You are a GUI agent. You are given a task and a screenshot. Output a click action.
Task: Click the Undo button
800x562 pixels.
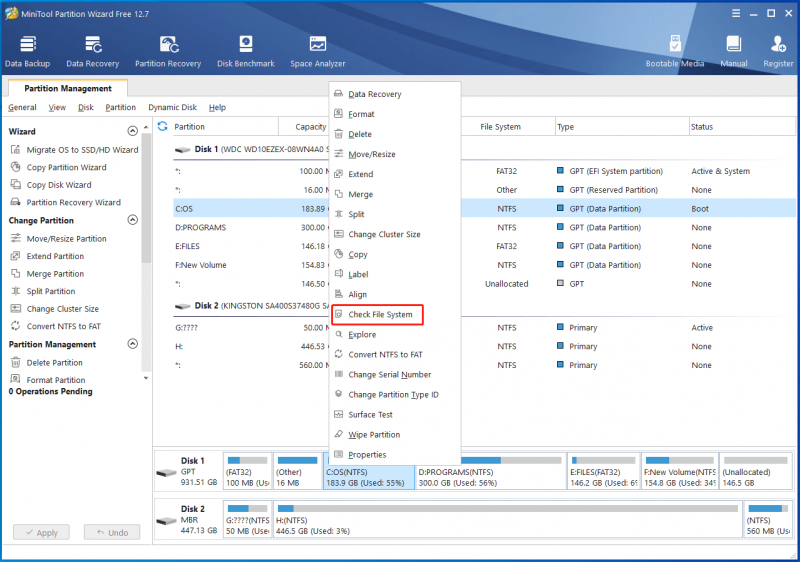(112, 532)
